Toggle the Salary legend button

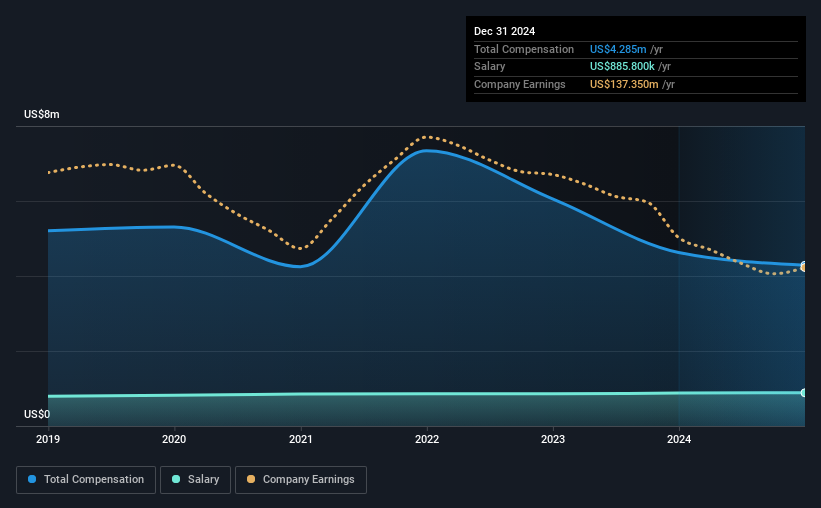click(x=195, y=480)
